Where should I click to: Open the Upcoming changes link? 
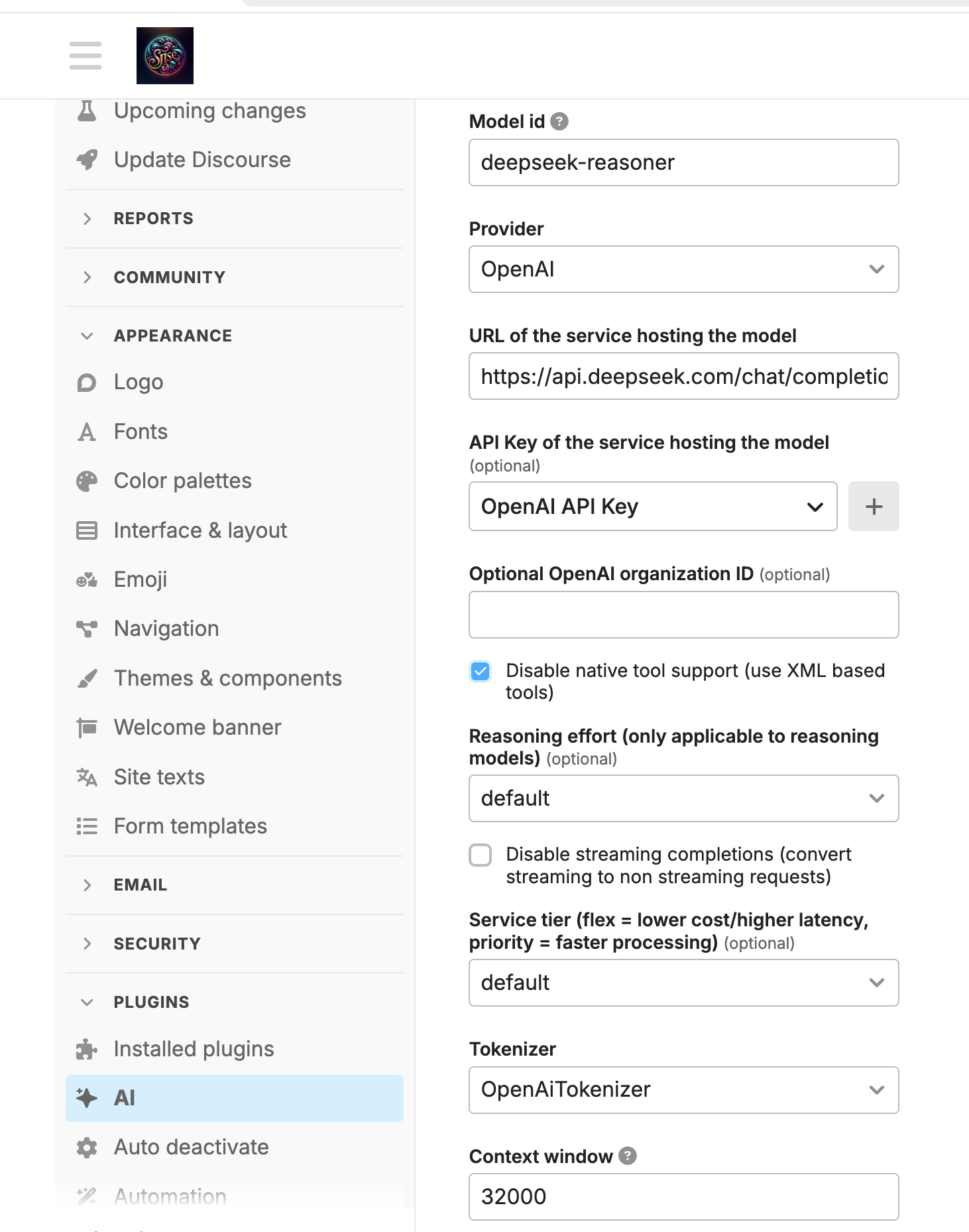[209, 111]
